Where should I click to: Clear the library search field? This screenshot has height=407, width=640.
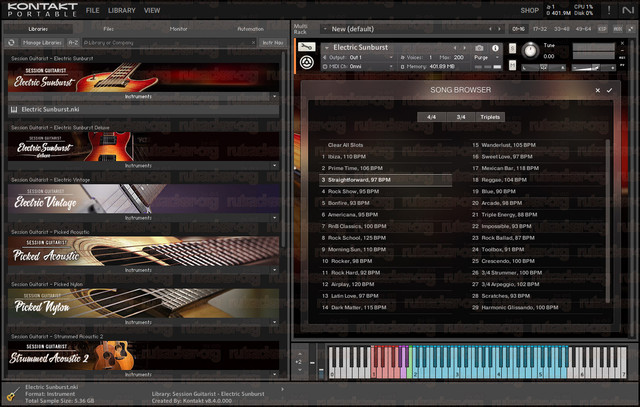click(x=253, y=42)
